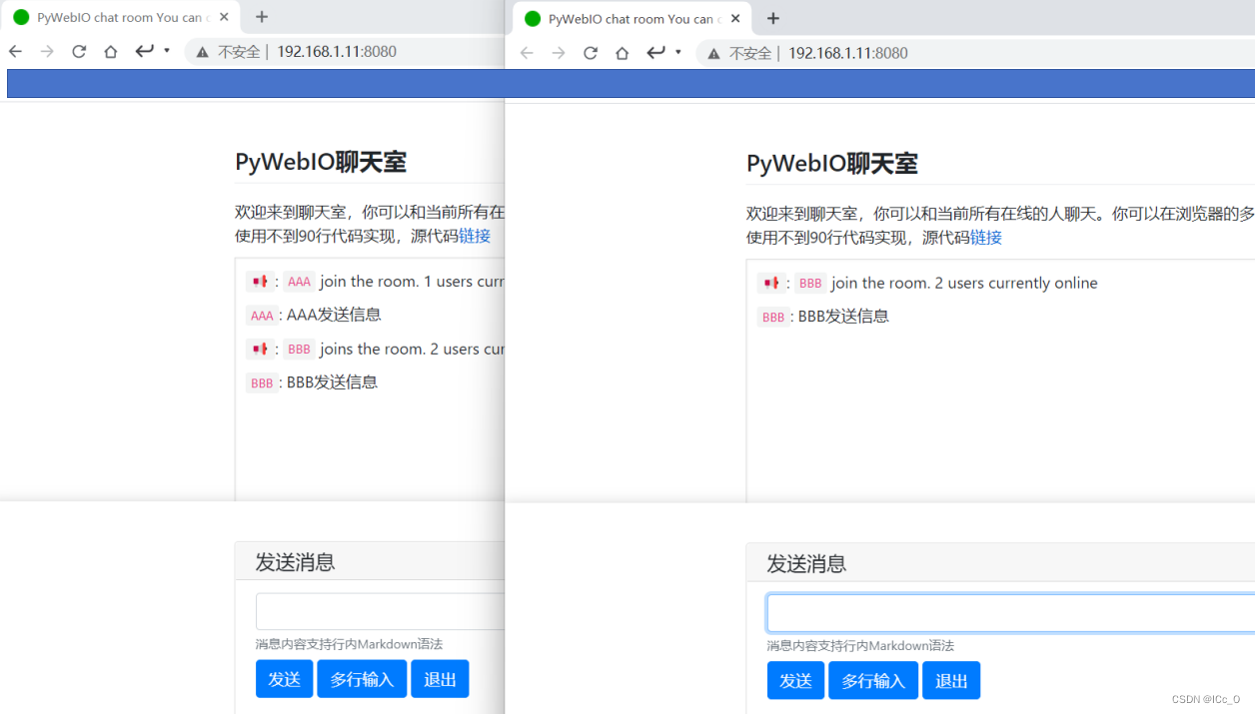1255x714 pixels.
Task: Click undo-close arrow icon in right browser
Action: click(655, 53)
